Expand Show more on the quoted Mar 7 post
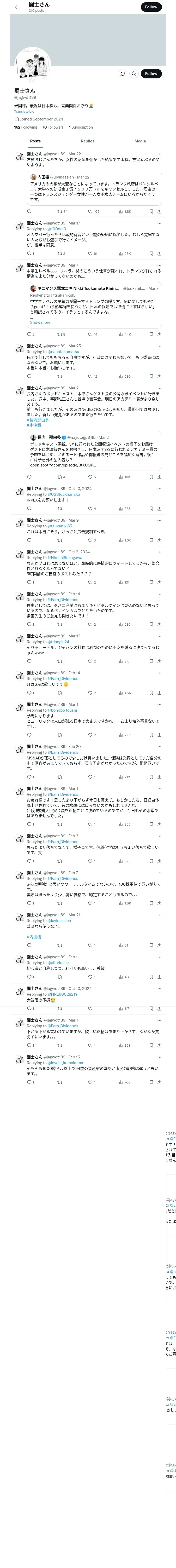The height and width of the screenshot is (1568, 176). pyautogui.click(x=40, y=322)
